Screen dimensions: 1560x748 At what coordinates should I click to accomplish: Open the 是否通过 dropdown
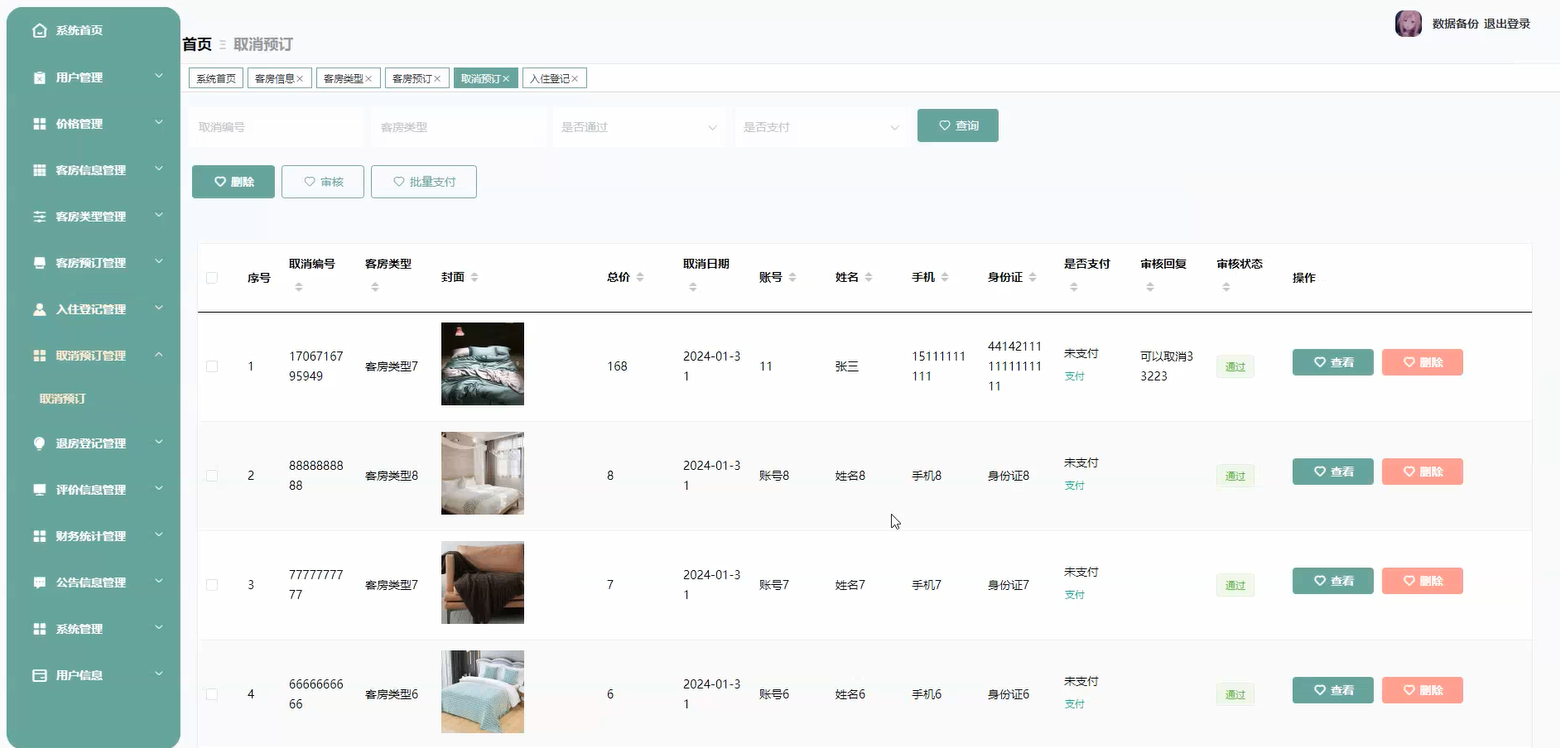tap(638, 127)
